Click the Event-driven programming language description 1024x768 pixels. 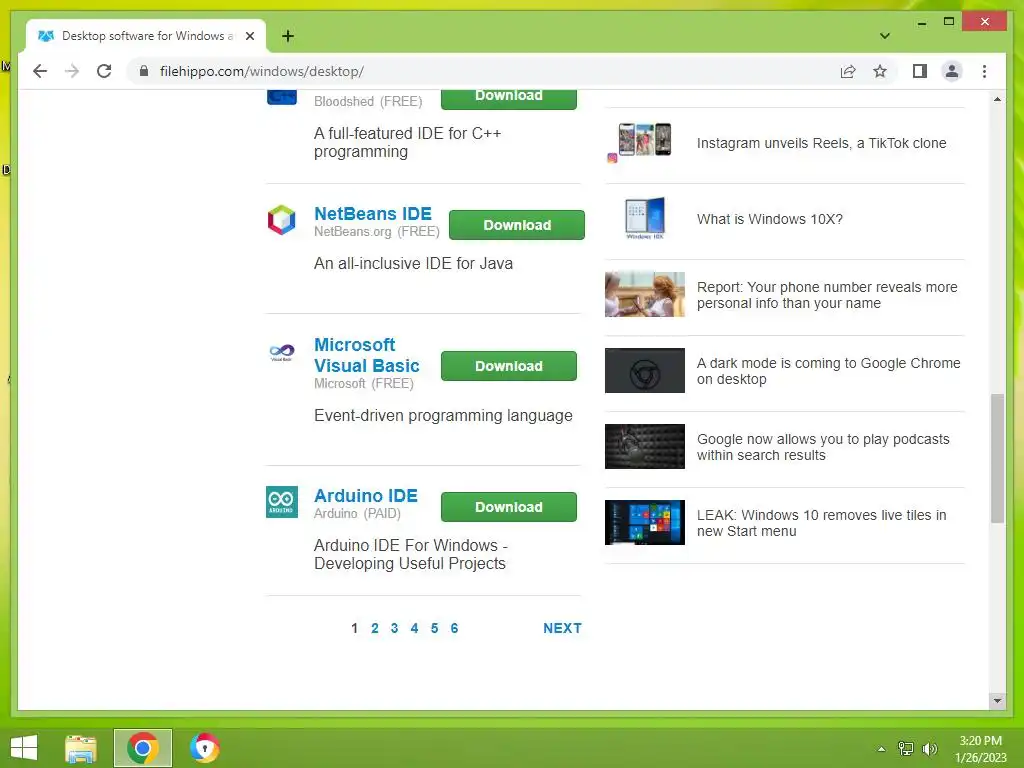pos(443,415)
